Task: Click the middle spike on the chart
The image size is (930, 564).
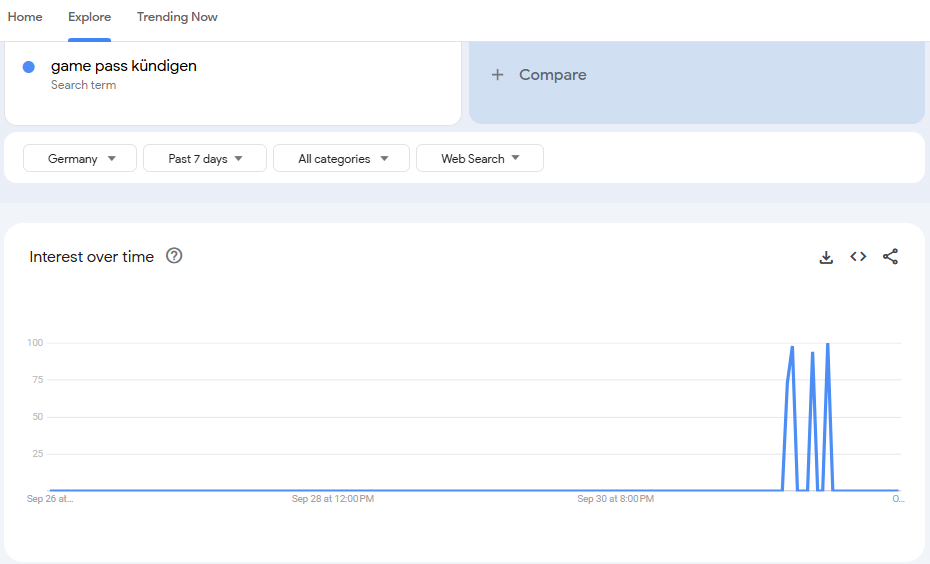Action: [x=812, y=354]
